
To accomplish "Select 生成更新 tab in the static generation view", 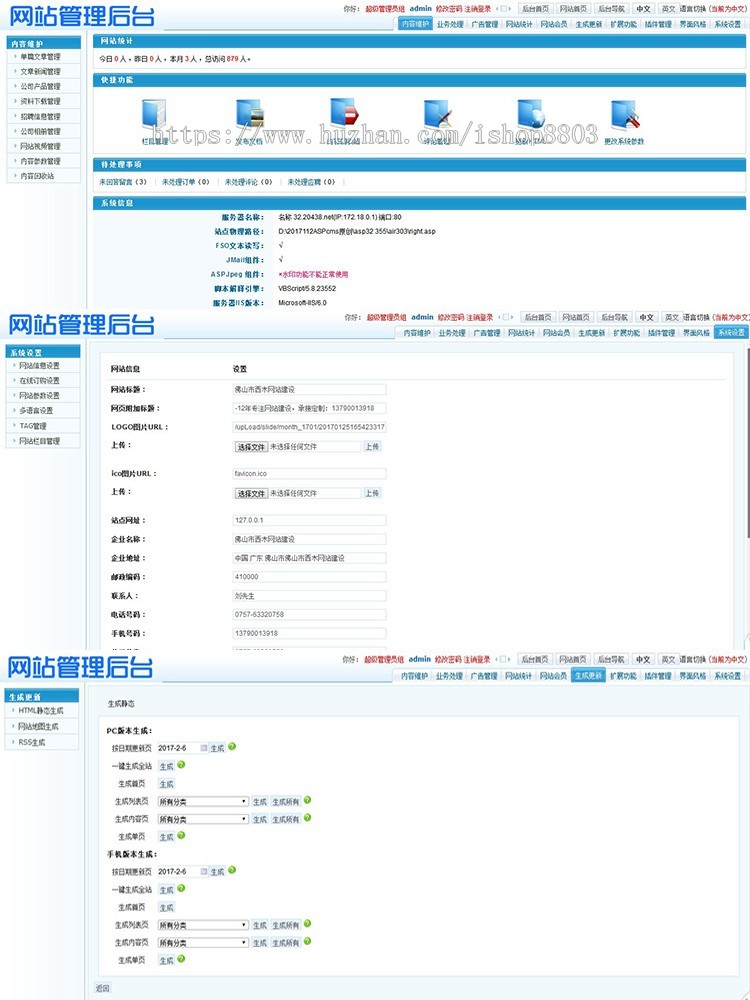I will pos(588,676).
